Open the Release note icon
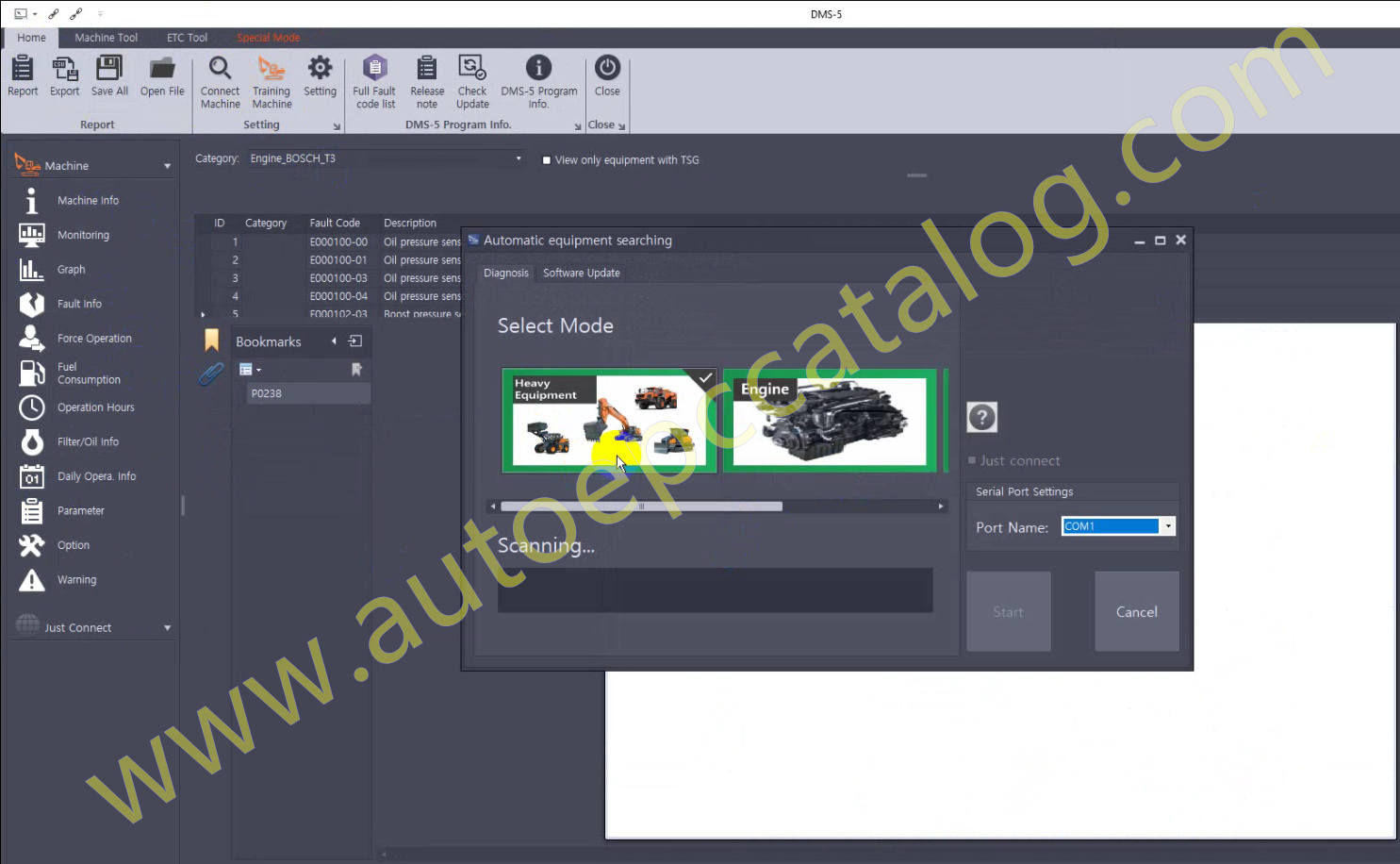 pos(427,69)
